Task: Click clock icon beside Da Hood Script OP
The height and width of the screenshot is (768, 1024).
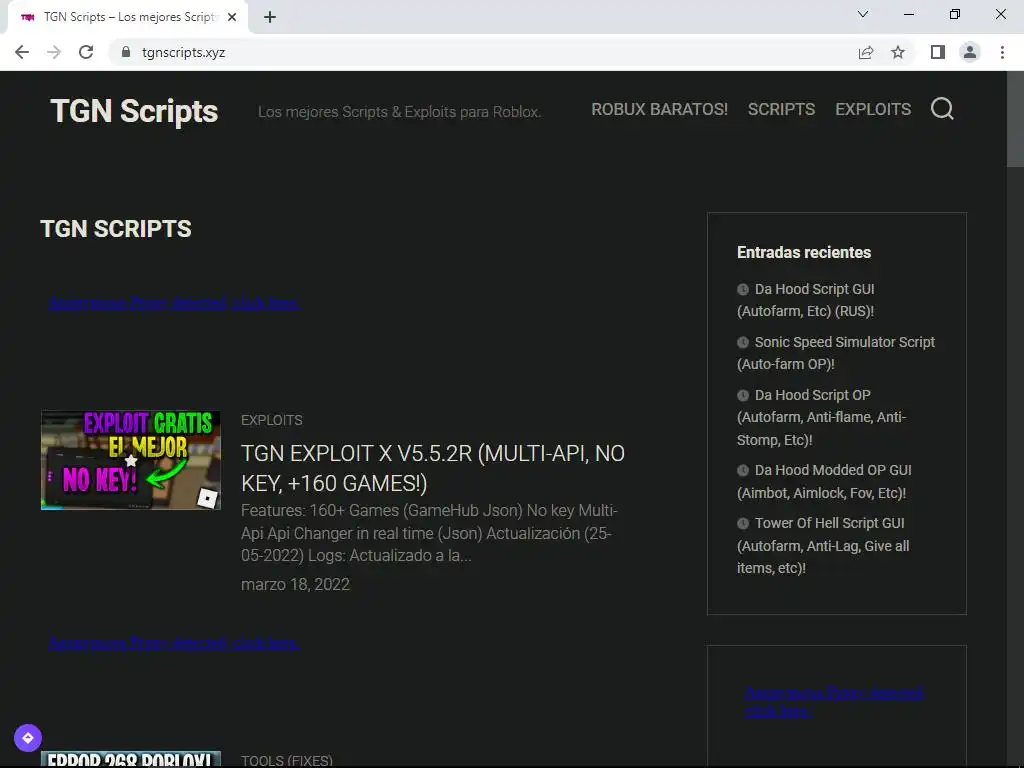Action: 743,395
